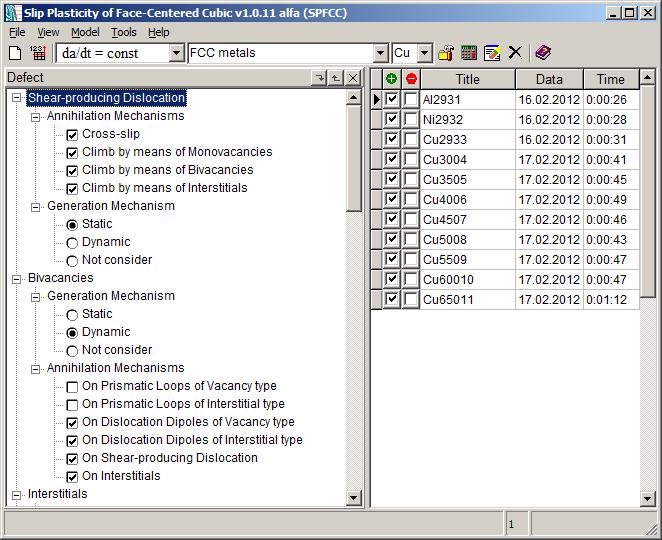Open the View menu

tap(48, 32)
